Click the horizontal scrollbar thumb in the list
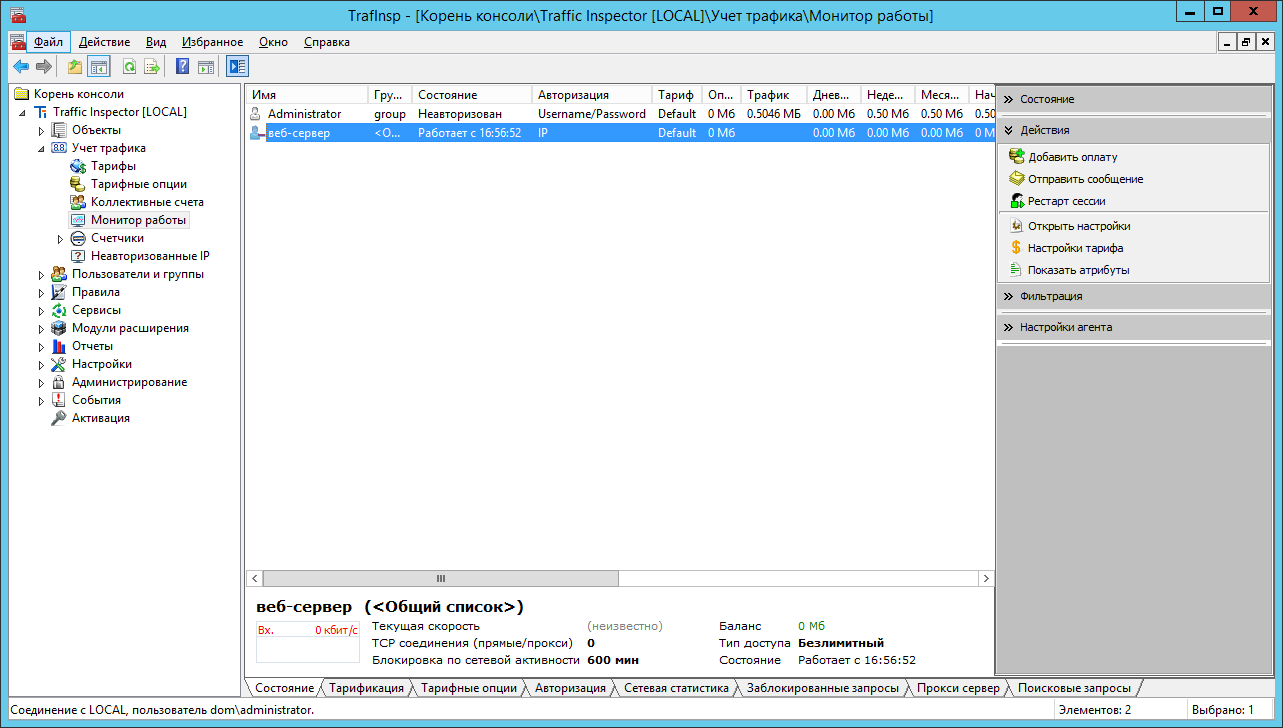This screenshot has width=1283, height=728. (x=441, y=578)
